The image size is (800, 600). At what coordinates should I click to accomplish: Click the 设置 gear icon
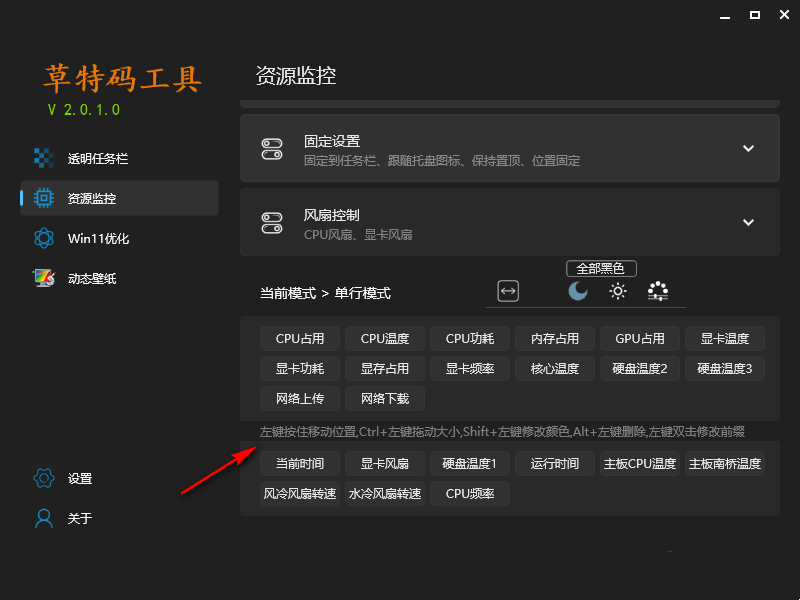43,478
